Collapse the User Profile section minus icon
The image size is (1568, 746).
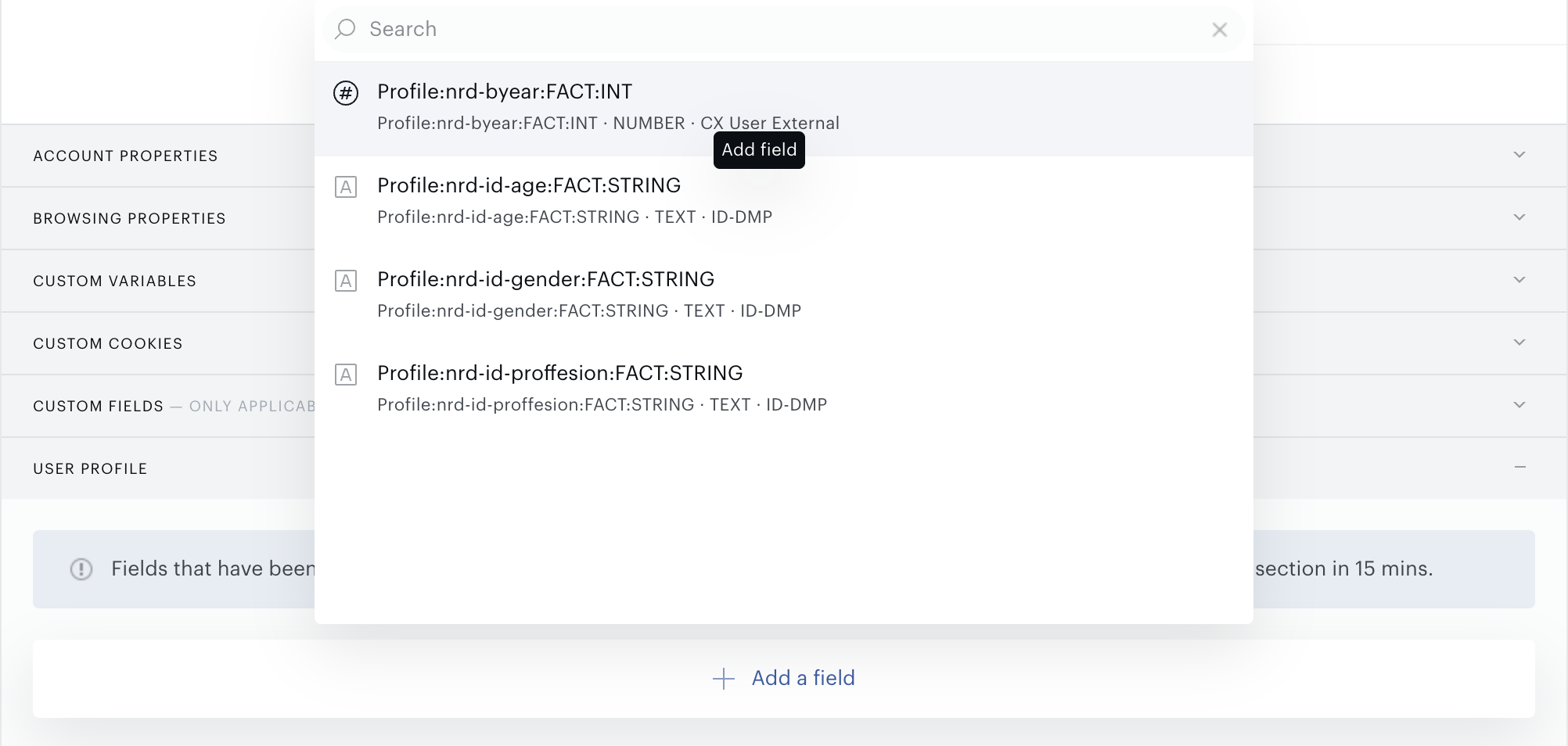pos(1519,468)
